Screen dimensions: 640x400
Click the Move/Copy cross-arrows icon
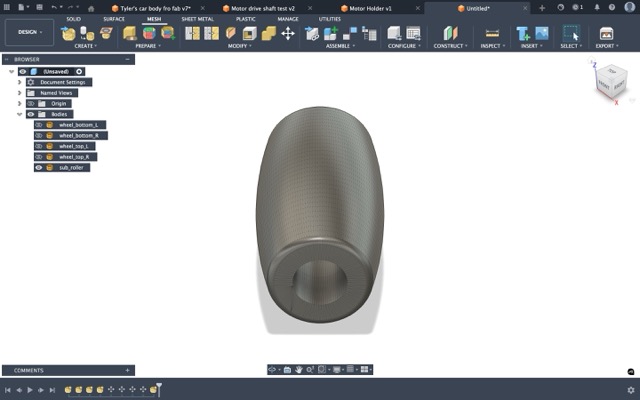(288, 33)
